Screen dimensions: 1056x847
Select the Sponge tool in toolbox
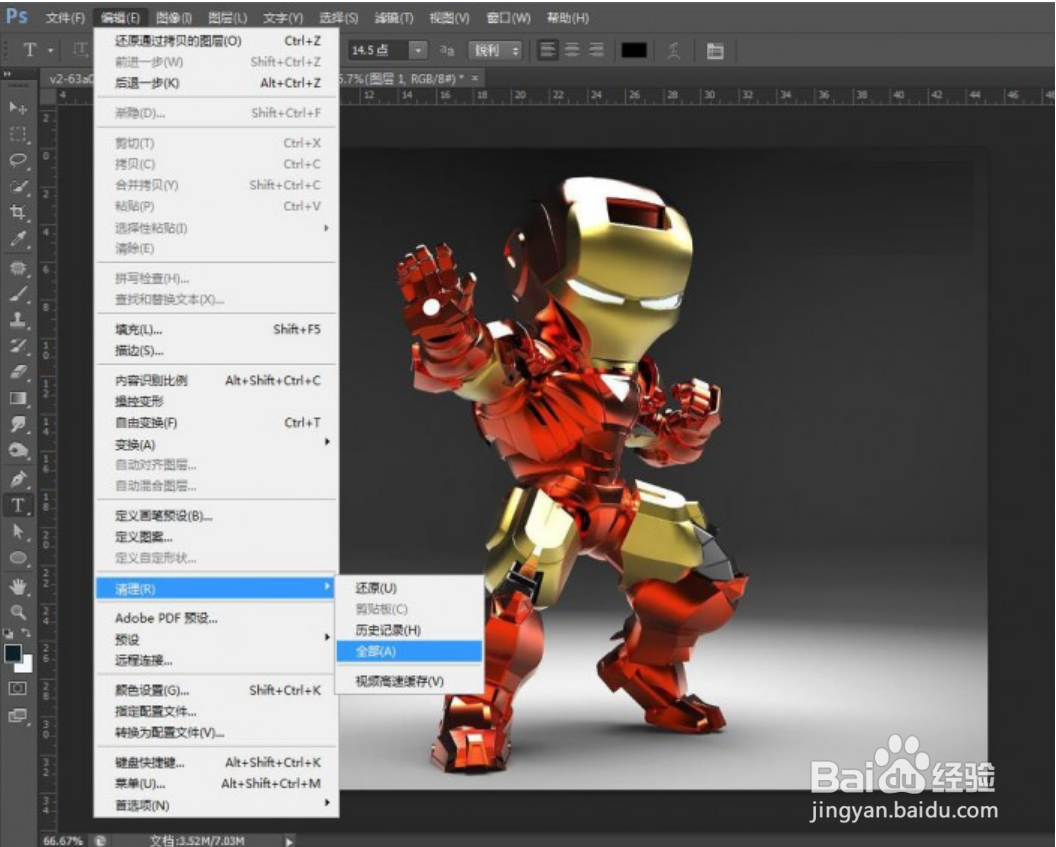[18, 450]
